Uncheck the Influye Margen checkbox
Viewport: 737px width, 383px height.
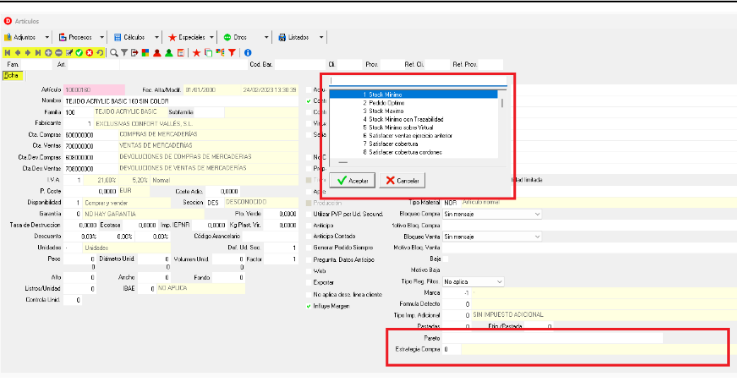tap(309, 306)
